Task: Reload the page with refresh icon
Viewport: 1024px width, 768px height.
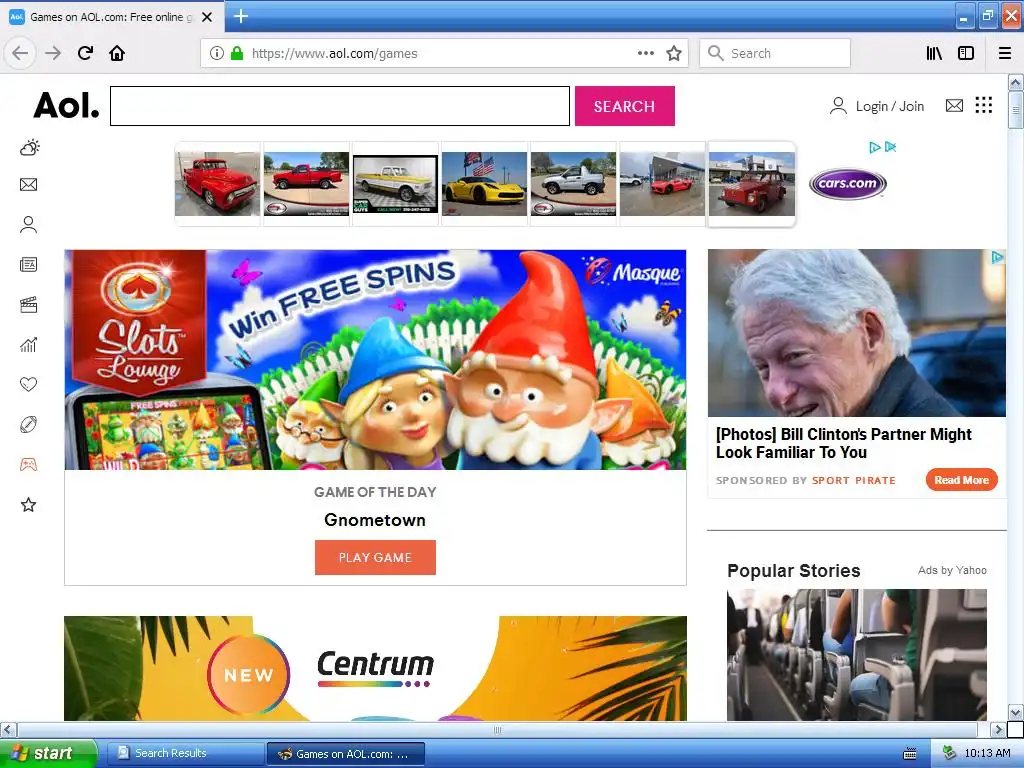Action: pos(85,53)
